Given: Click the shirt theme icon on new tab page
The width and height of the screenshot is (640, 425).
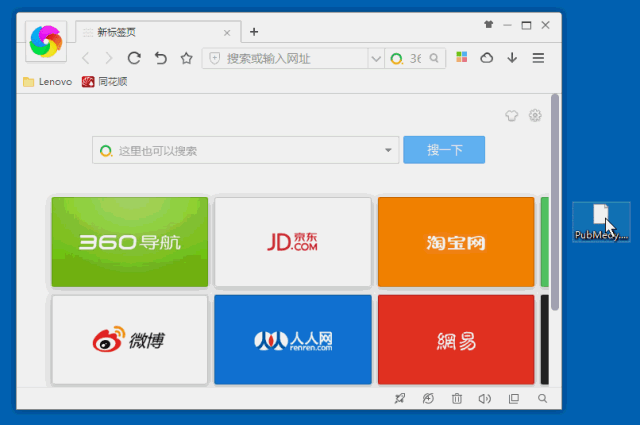Looking at the screenshot, I should click(x=511, y=116).
